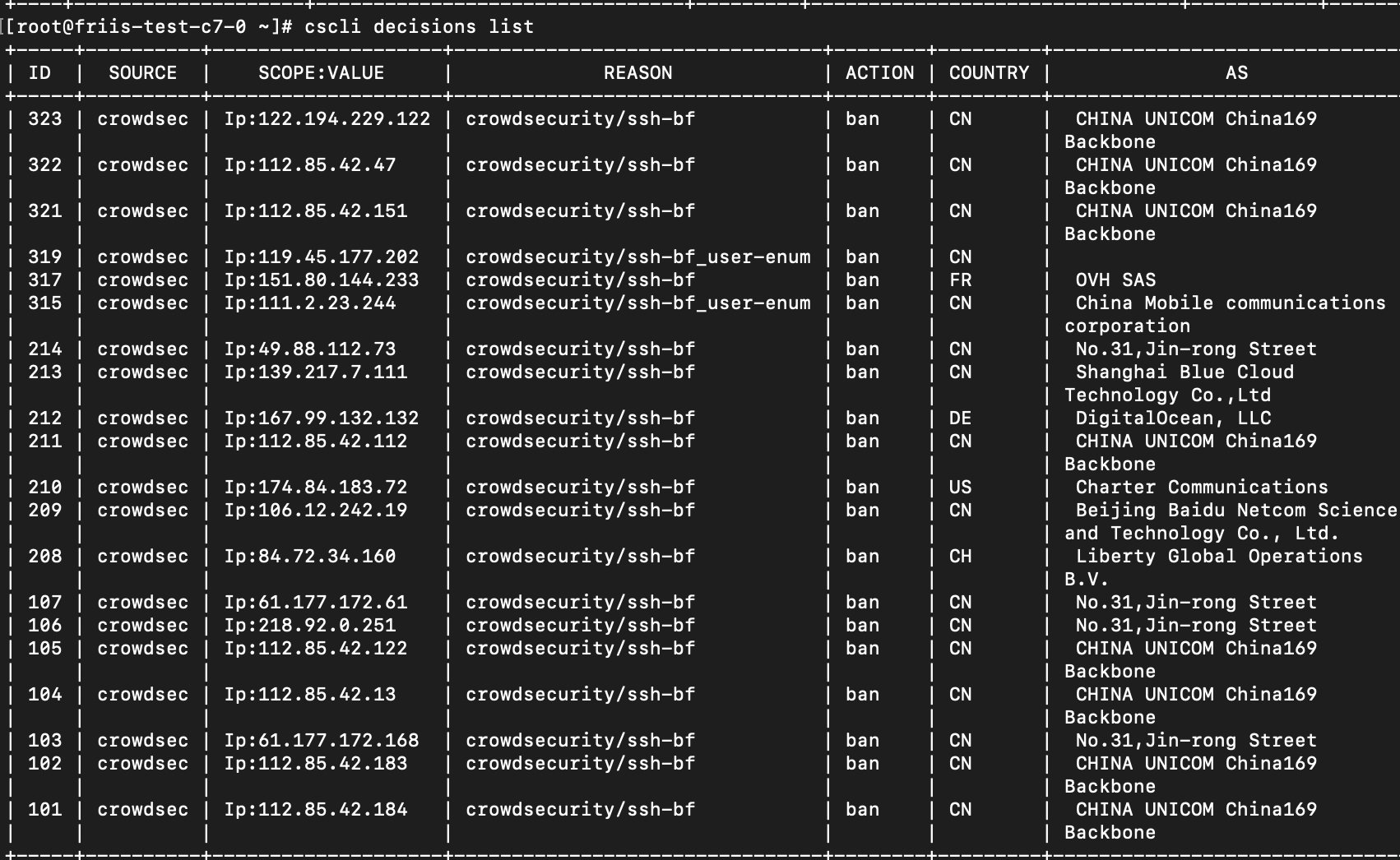Click the AS column header
This screenshot has width=1400, height=860.
1235,73
